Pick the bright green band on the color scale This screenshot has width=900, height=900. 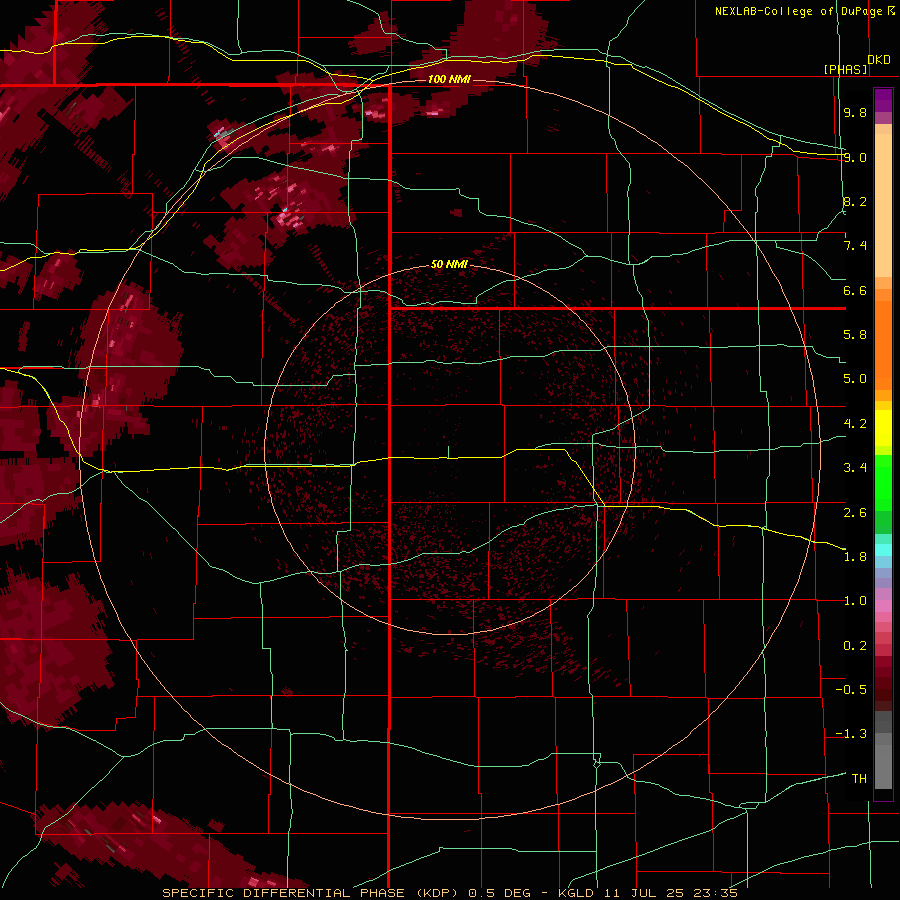883,482
